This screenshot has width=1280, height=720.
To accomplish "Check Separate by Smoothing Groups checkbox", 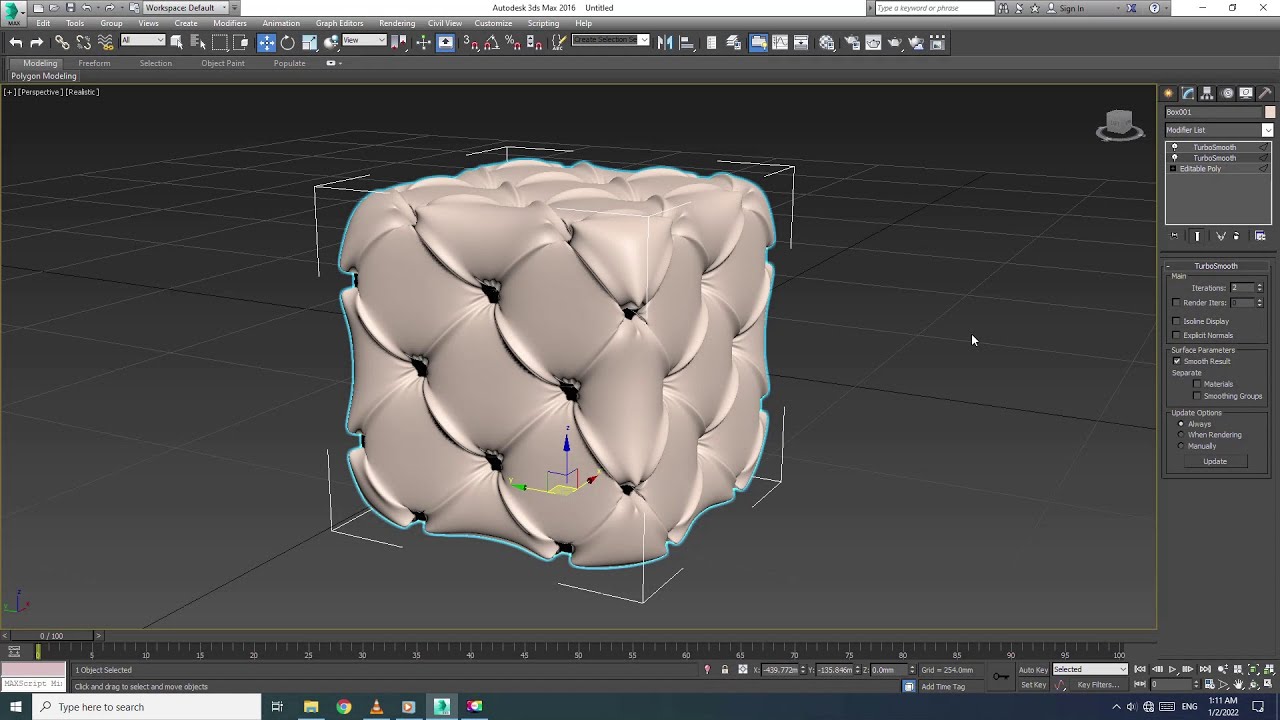I will pos(1197,396).
